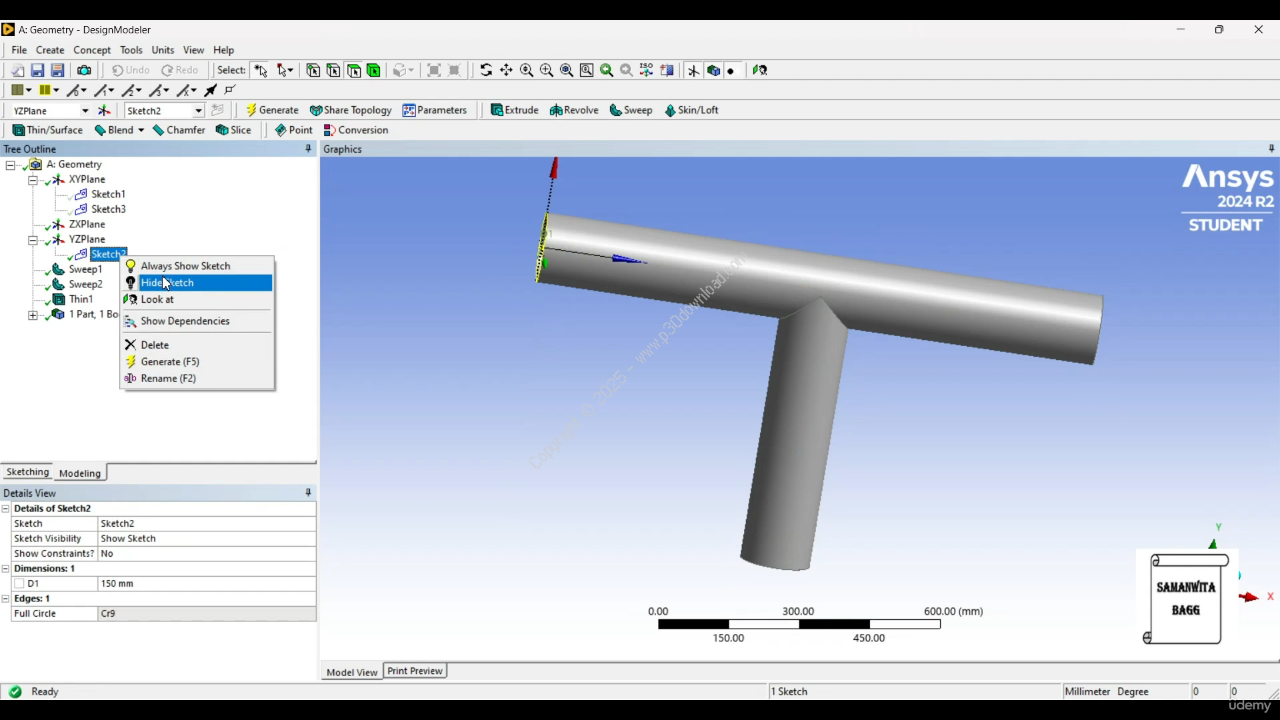Click the rightmost Display Vertices icon
This screenshot has height=720, width=1280.
click(230, 90)
